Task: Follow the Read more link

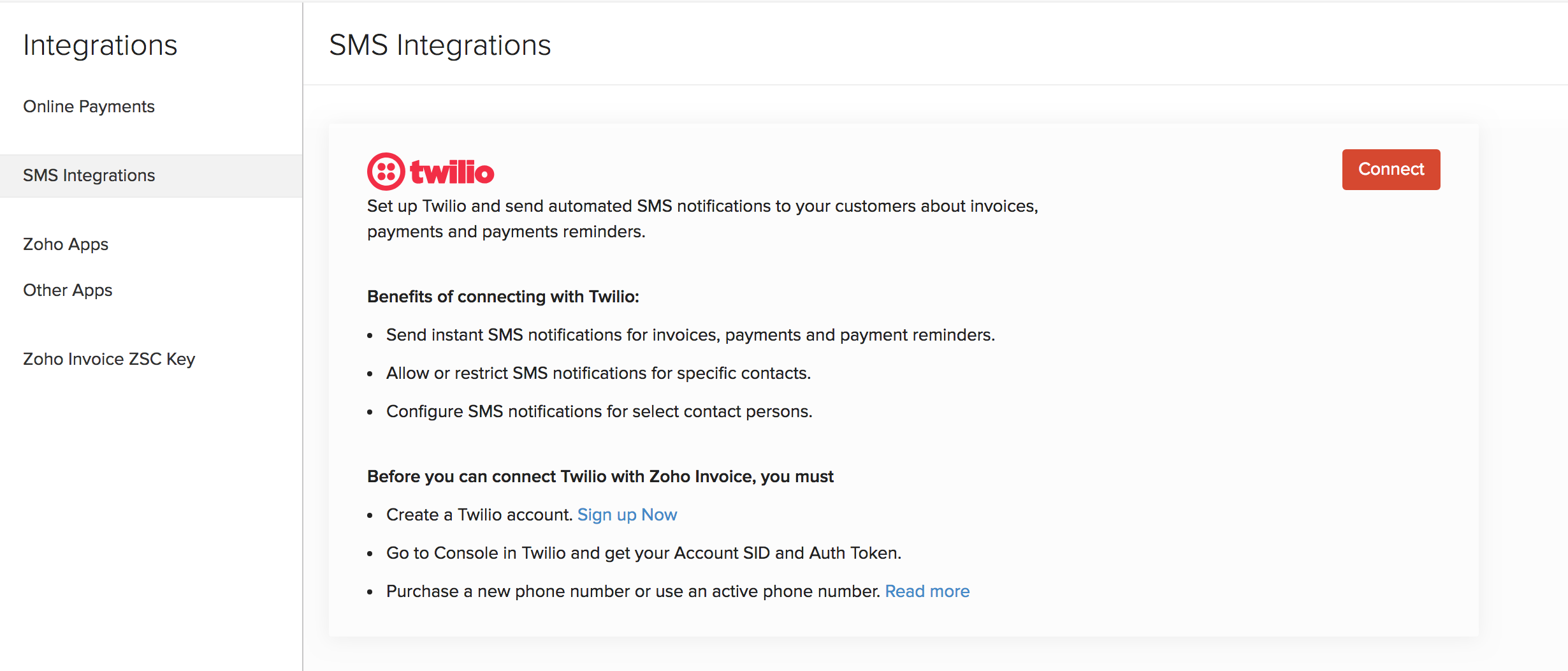Action: [x=927, y=591]
